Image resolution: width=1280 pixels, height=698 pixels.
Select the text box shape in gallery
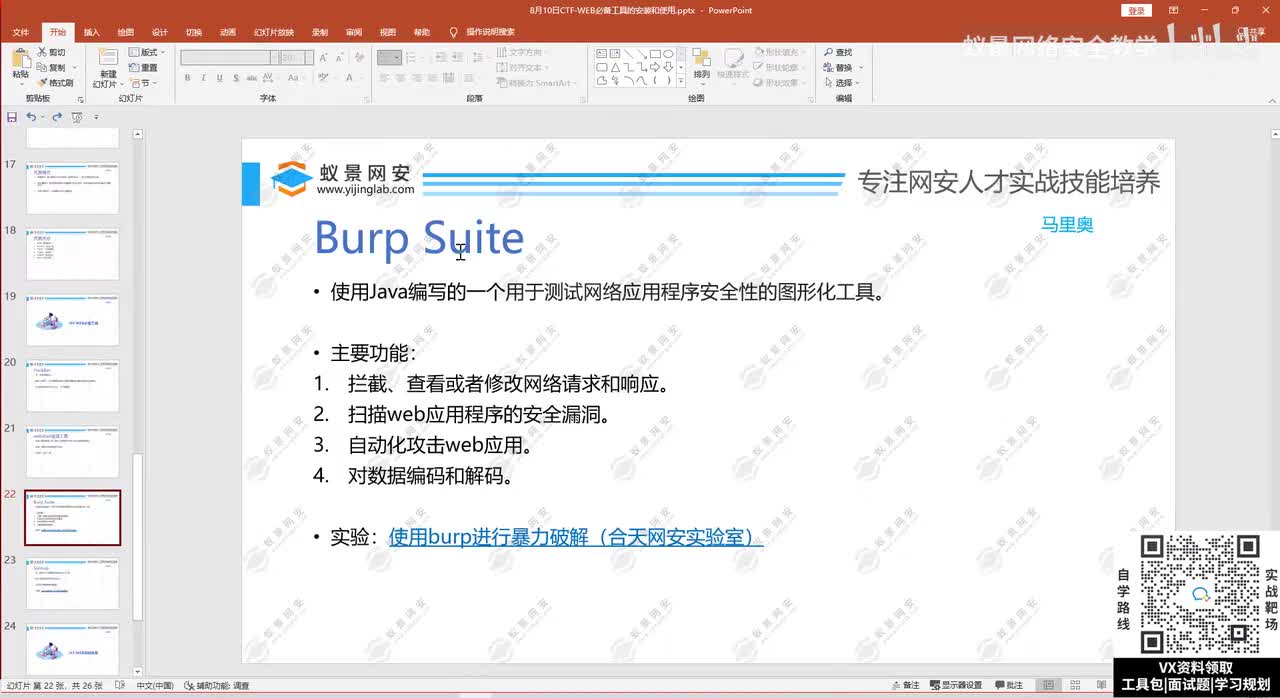(x=602, y=54)
